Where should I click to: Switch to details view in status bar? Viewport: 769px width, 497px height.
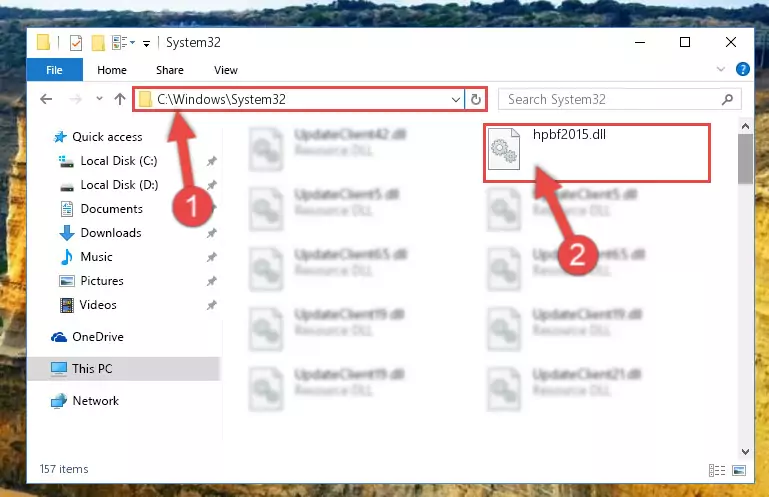(x=717, y=471)
